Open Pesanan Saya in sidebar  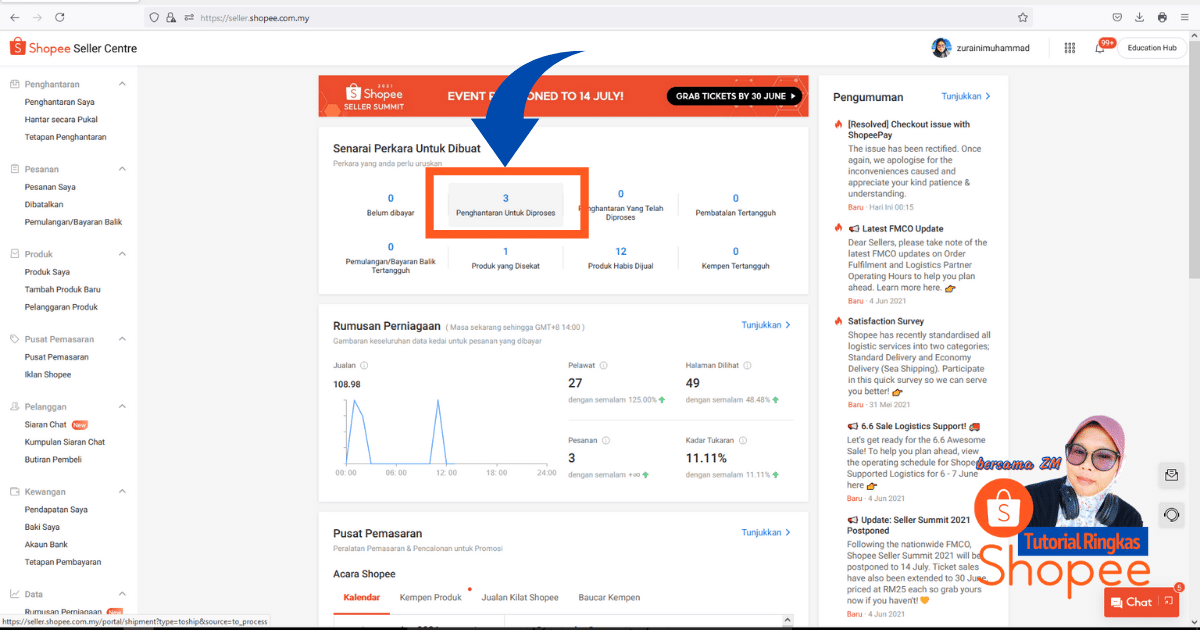coord(50,187)
